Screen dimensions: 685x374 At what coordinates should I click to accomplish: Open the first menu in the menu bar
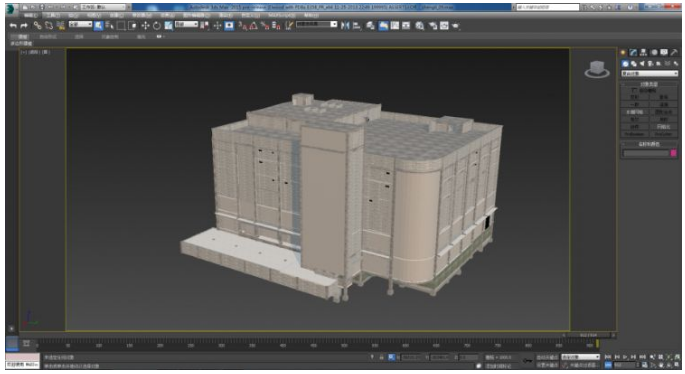click(30, 15)
